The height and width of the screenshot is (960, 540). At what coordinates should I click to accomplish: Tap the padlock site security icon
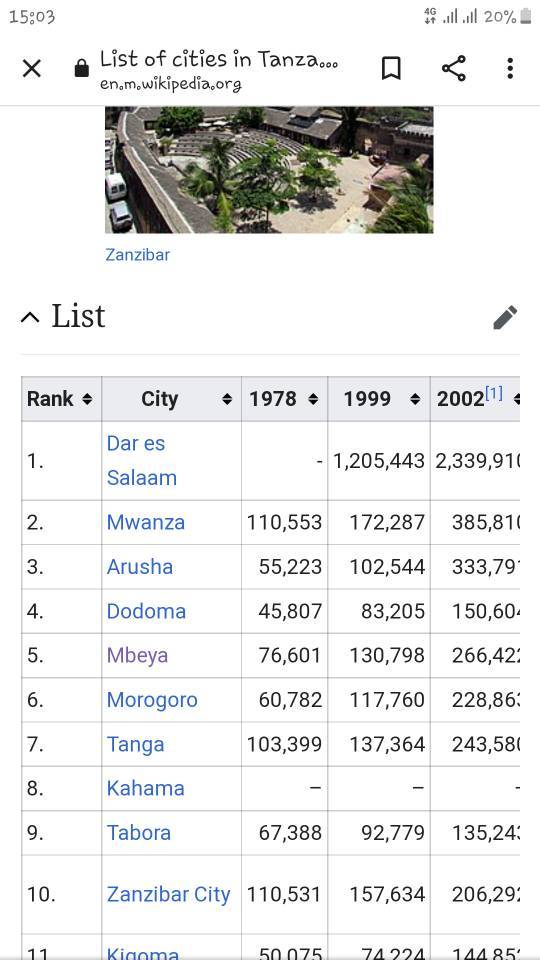(81, 68)
